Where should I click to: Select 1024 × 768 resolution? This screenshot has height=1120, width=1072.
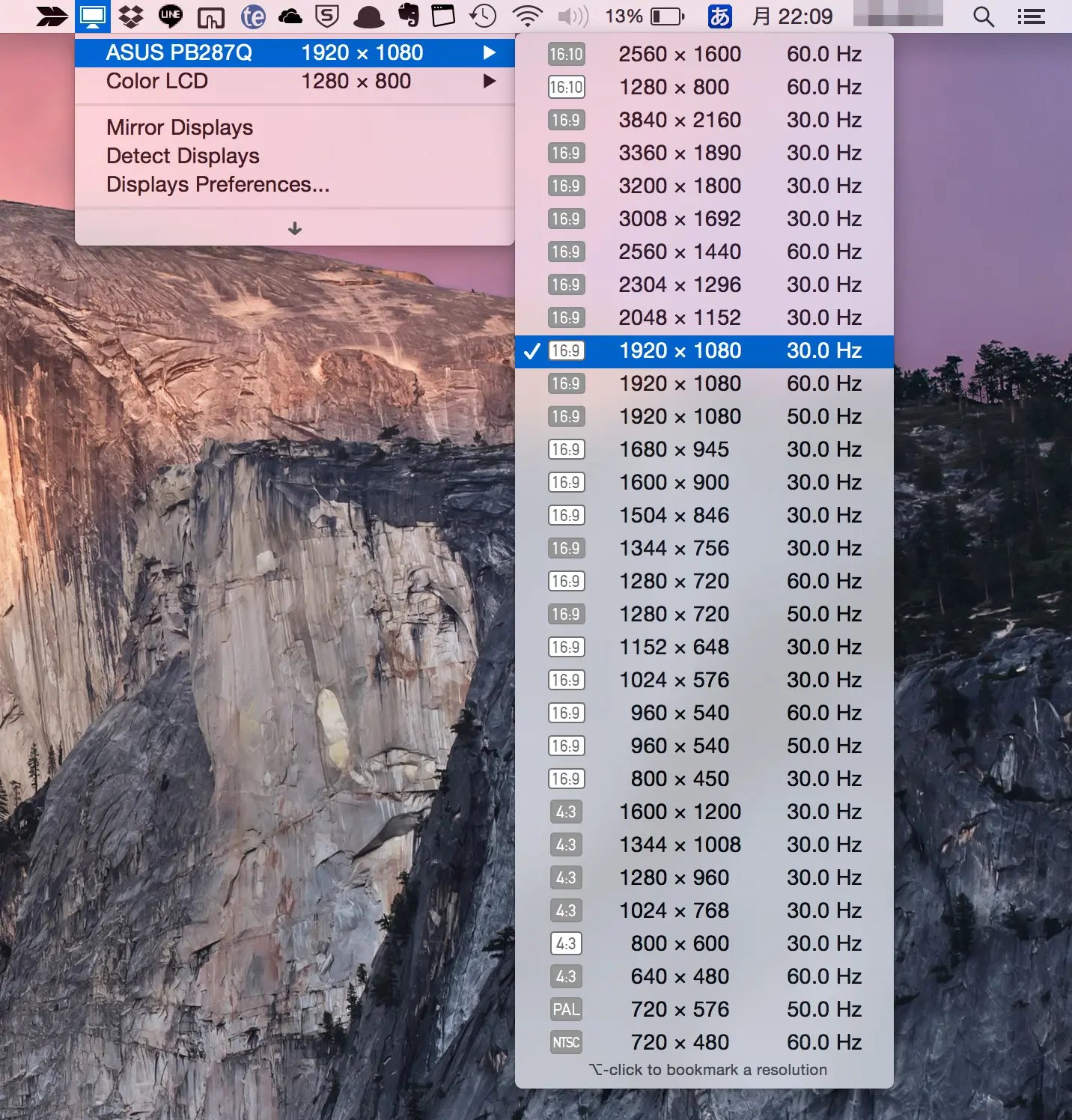[x=704, y=910]
